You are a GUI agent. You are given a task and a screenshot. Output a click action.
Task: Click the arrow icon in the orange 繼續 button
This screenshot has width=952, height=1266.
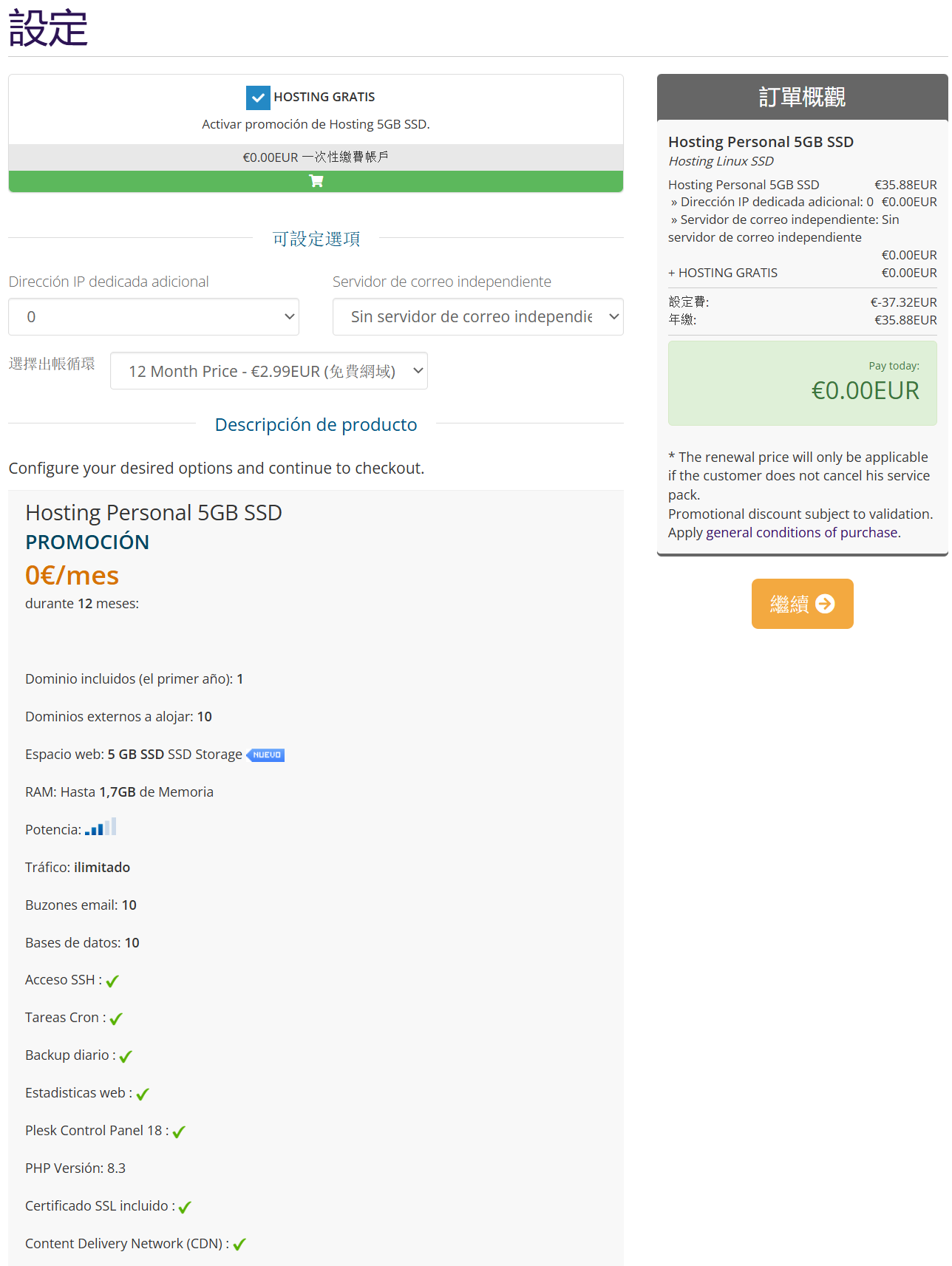pos(825,604)
